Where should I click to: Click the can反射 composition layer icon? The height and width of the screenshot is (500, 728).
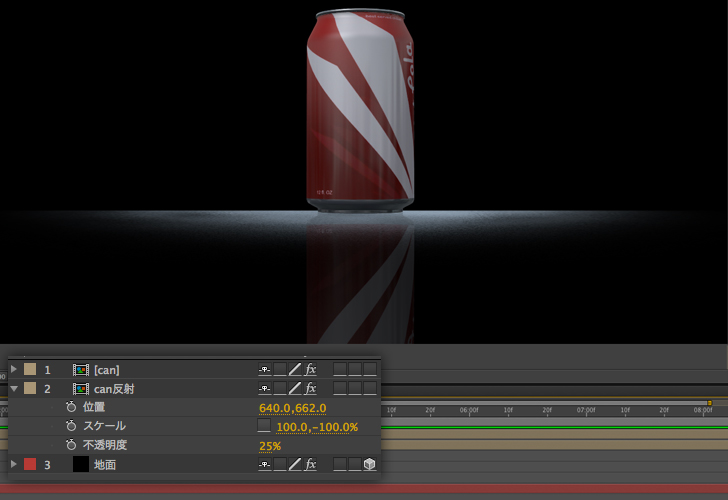[x=81, y=388]
